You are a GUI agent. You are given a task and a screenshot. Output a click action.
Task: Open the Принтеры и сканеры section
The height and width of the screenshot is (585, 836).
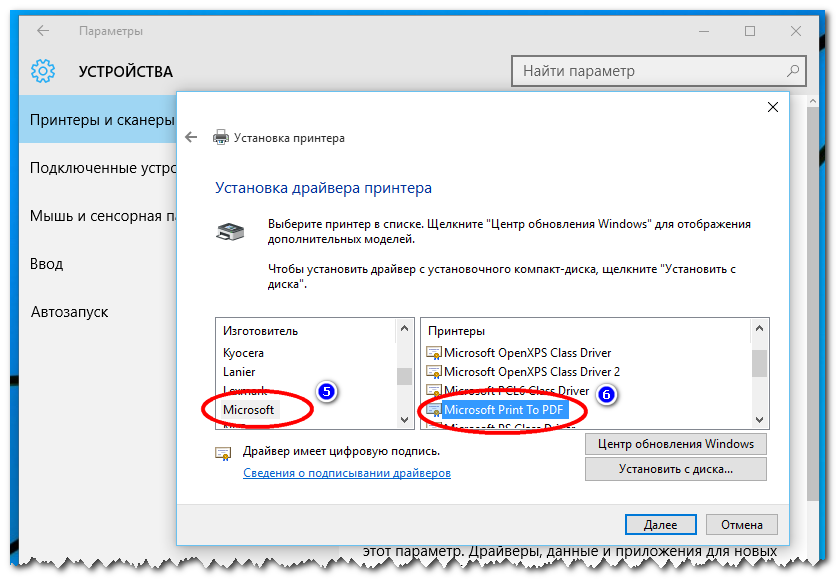click(100, 118)
